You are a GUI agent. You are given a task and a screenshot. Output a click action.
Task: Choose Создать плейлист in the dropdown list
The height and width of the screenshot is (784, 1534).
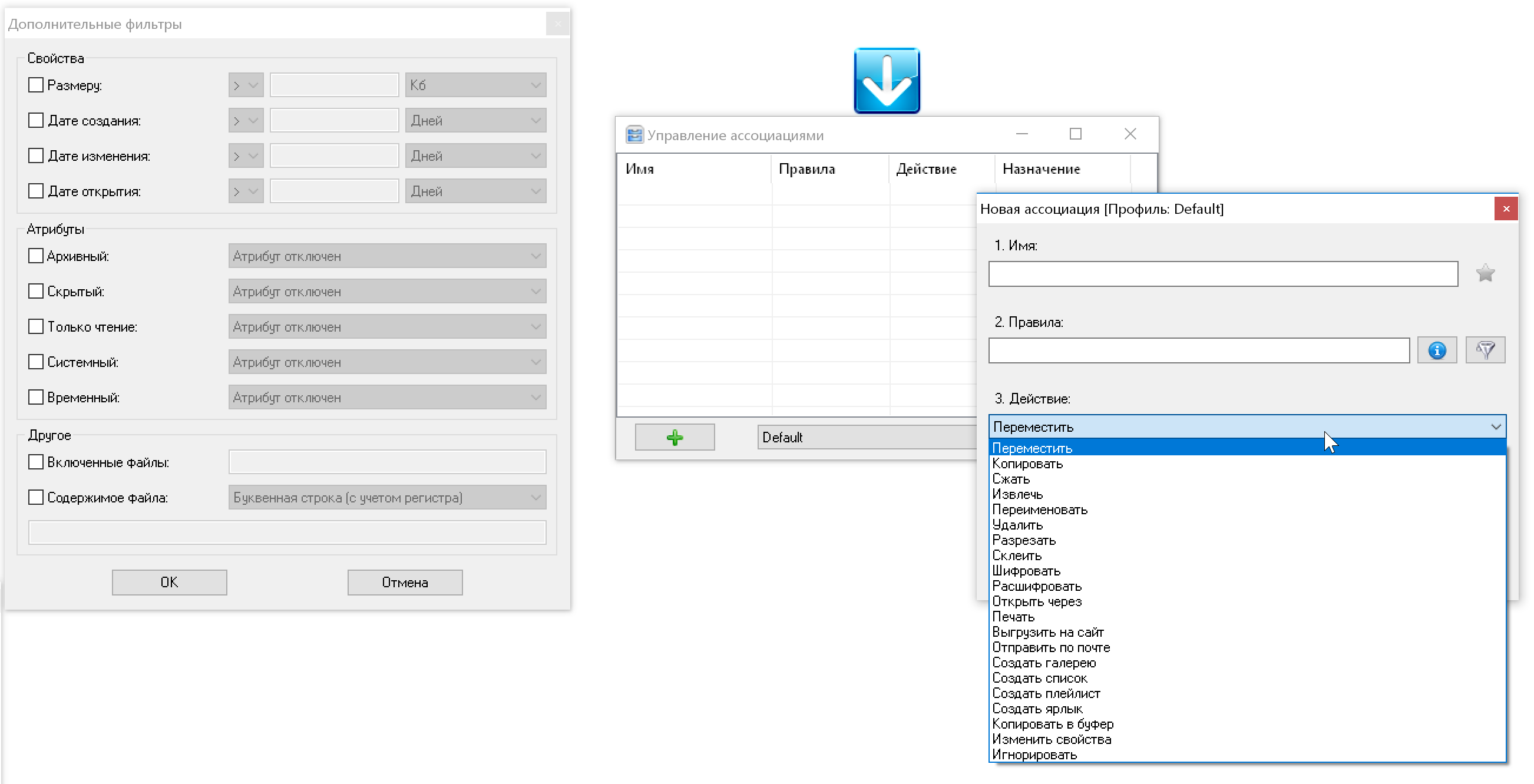pyautogui.click(x=1046, y=693)
